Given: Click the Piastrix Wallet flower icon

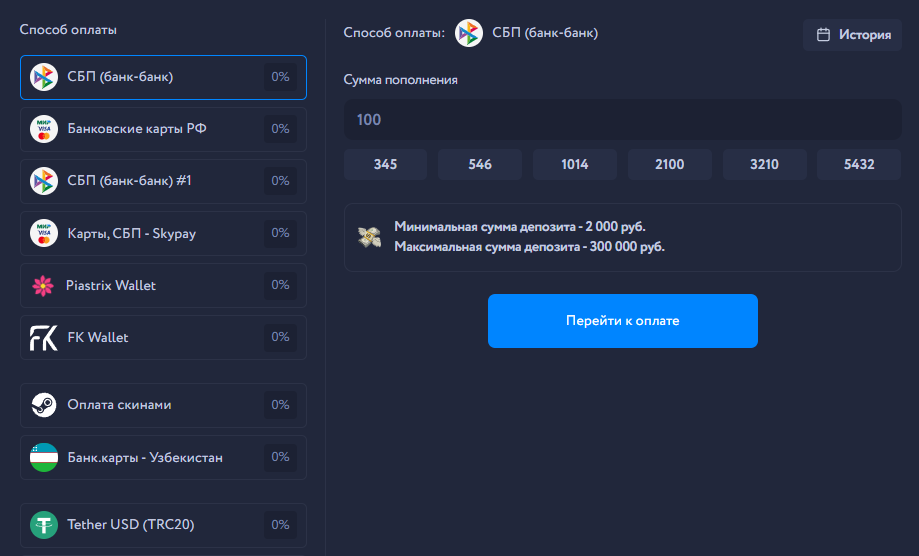Looking at the screenshot, I should (x=43, y=285).
